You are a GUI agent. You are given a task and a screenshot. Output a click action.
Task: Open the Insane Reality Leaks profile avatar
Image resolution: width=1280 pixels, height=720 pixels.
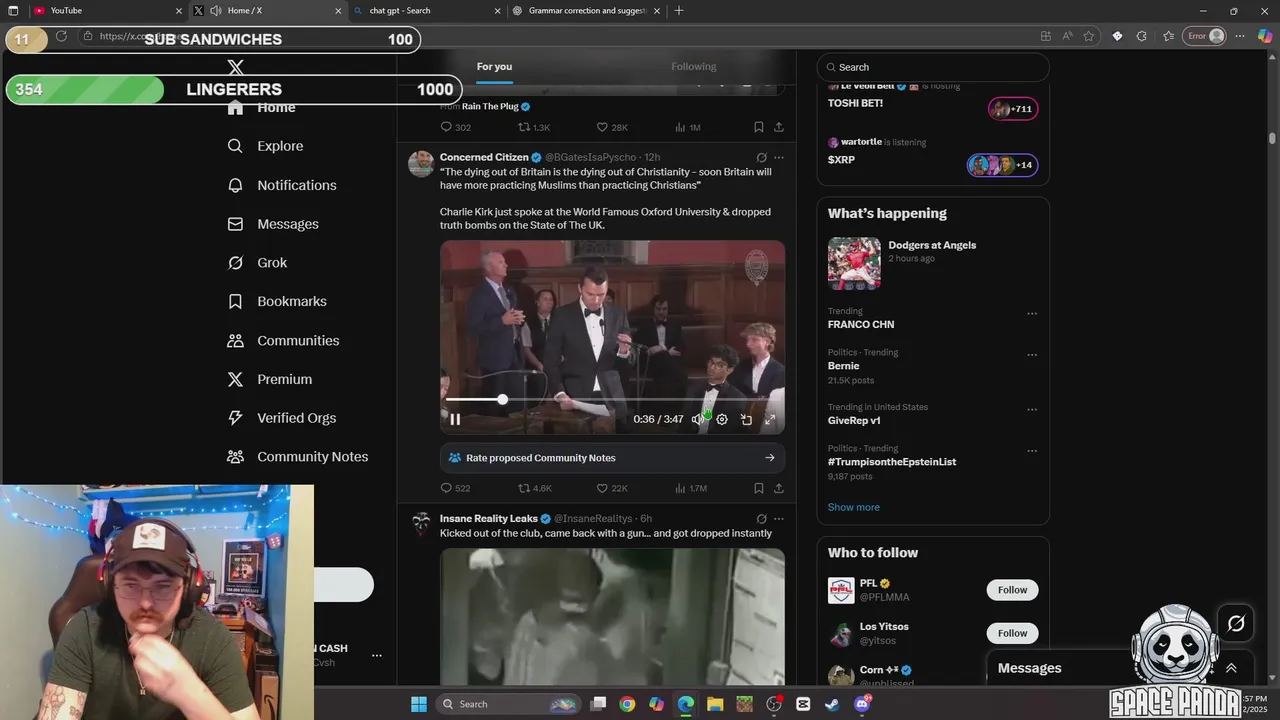(x=421, y=525)
